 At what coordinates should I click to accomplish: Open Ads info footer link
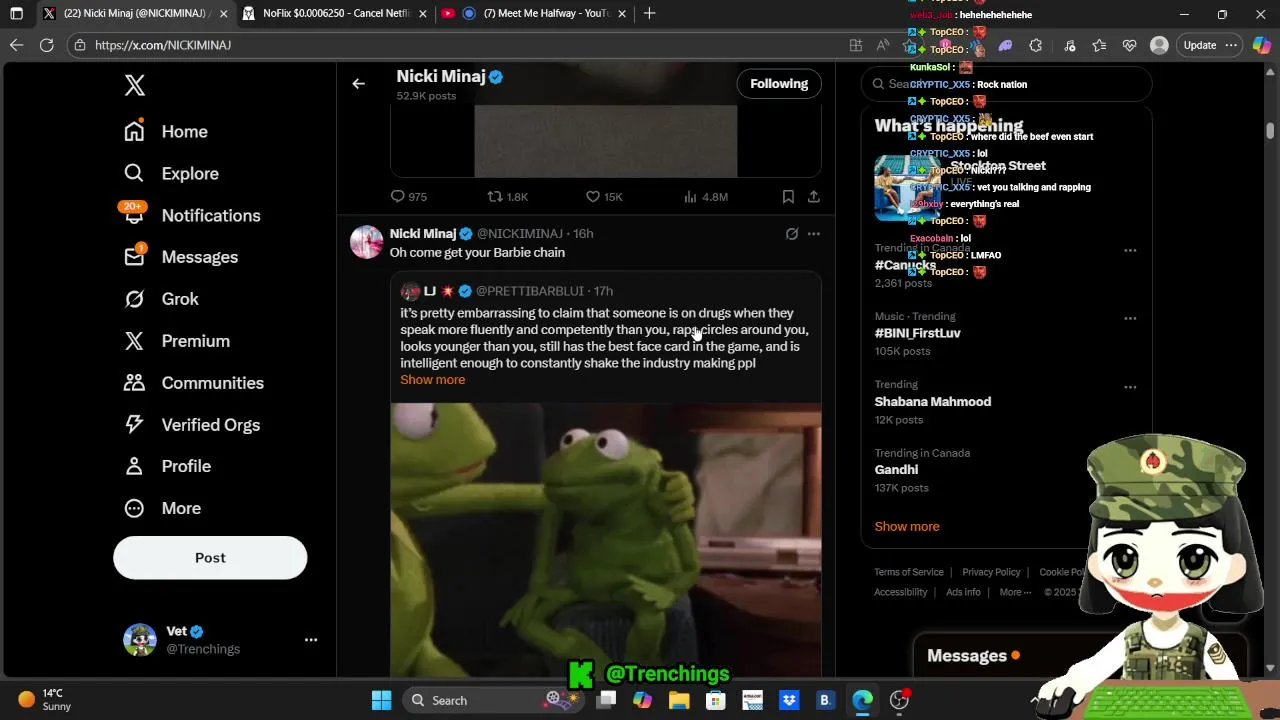click(x=963, y=592)
